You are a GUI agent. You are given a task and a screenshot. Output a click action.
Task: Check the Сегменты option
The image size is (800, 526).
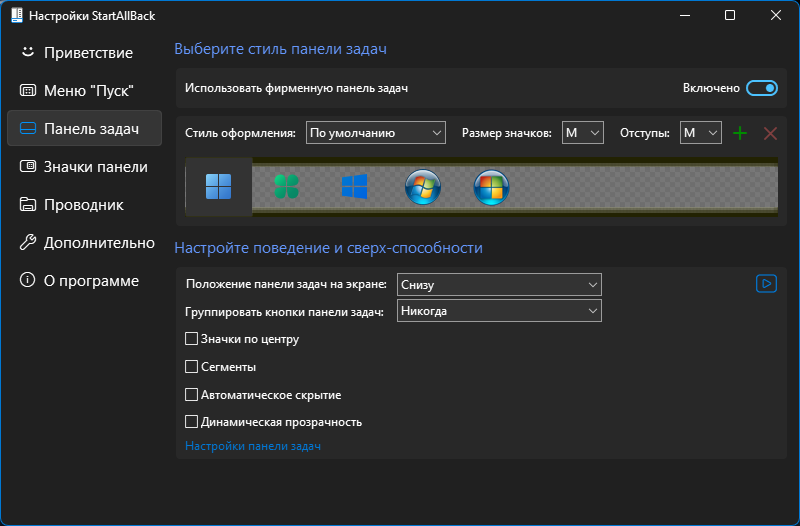pyautogui.click(x=191, y=366)
